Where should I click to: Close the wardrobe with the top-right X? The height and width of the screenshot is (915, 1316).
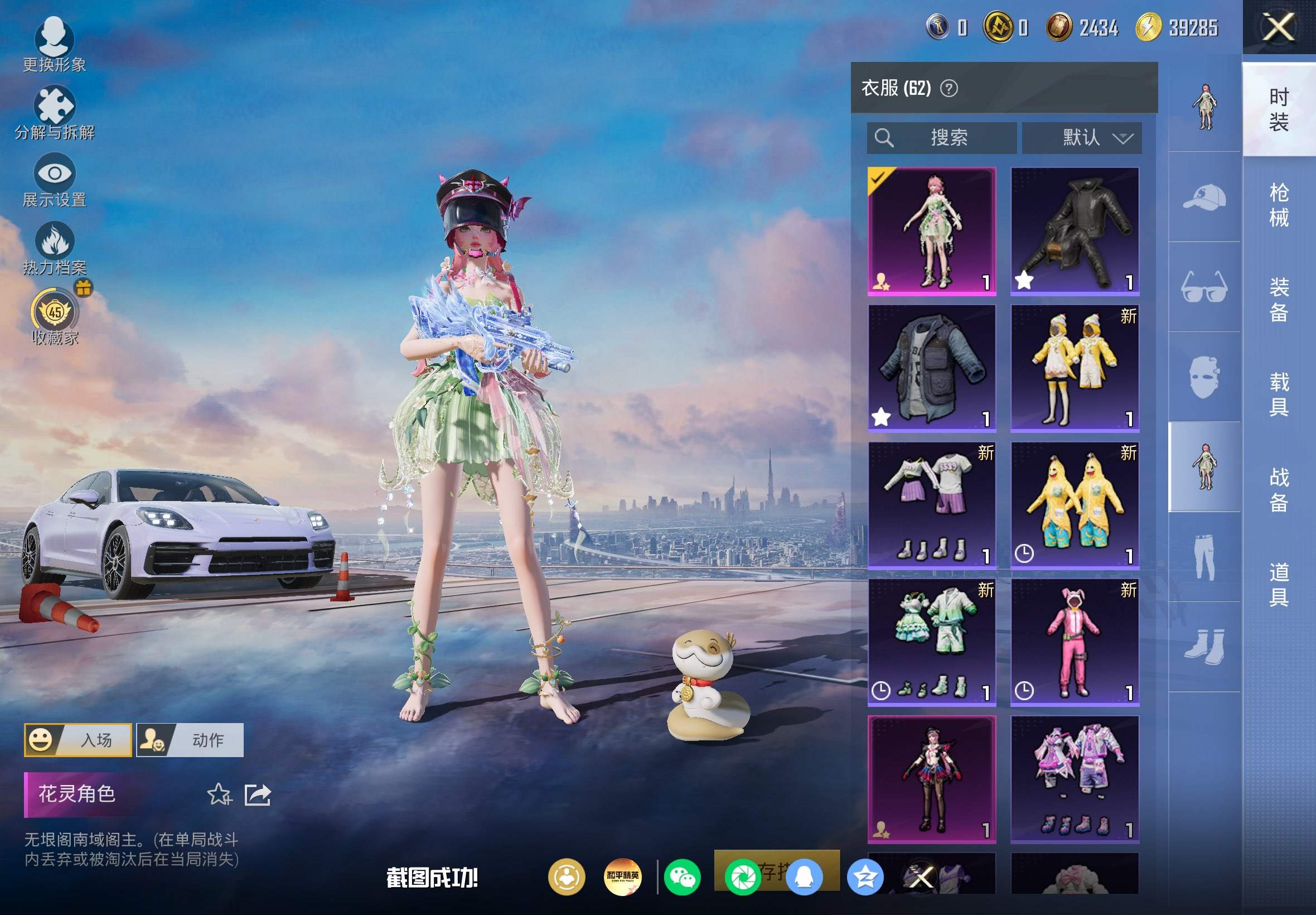pos(1278,27)
